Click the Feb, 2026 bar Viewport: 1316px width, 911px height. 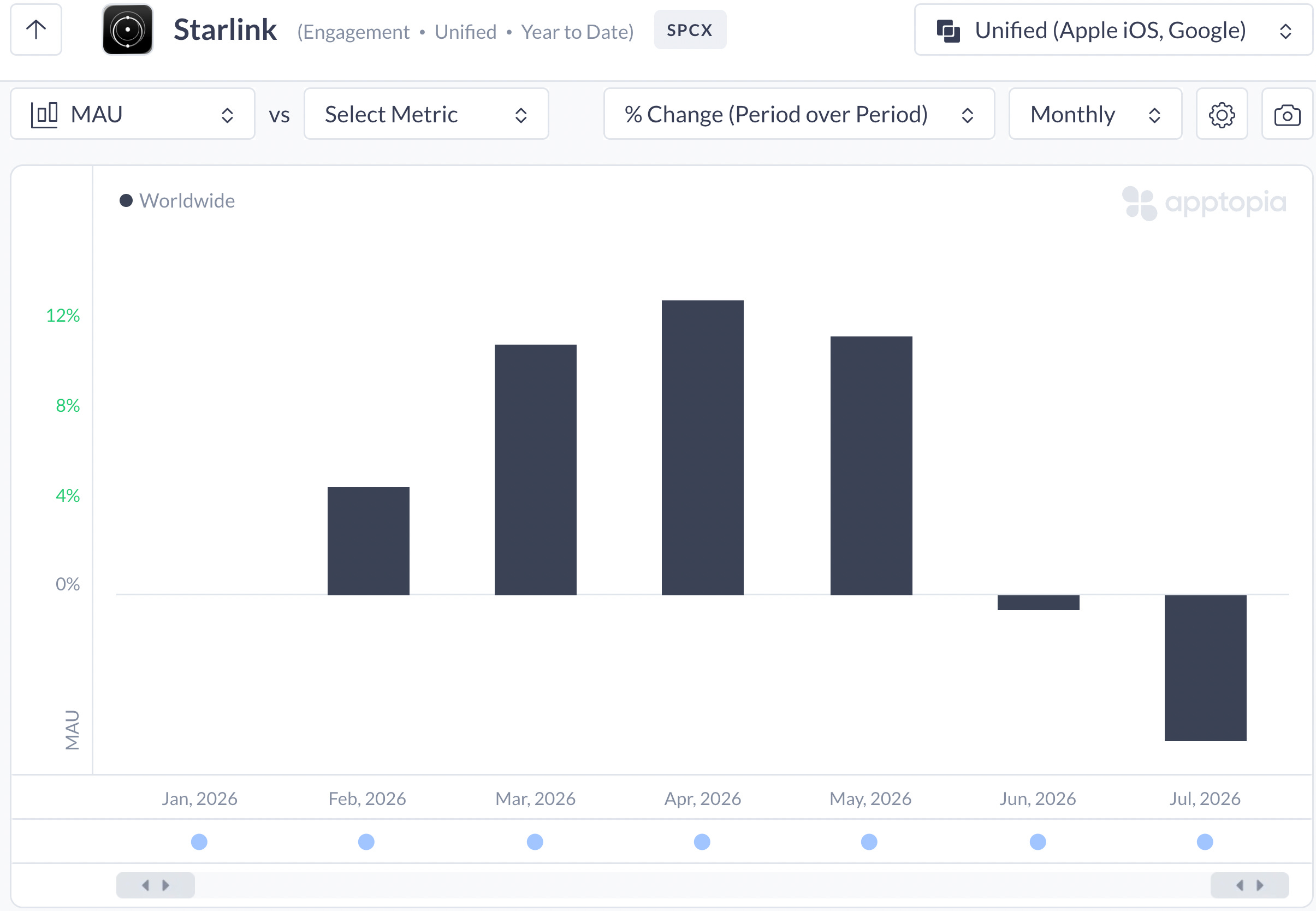tap(369, 541)
